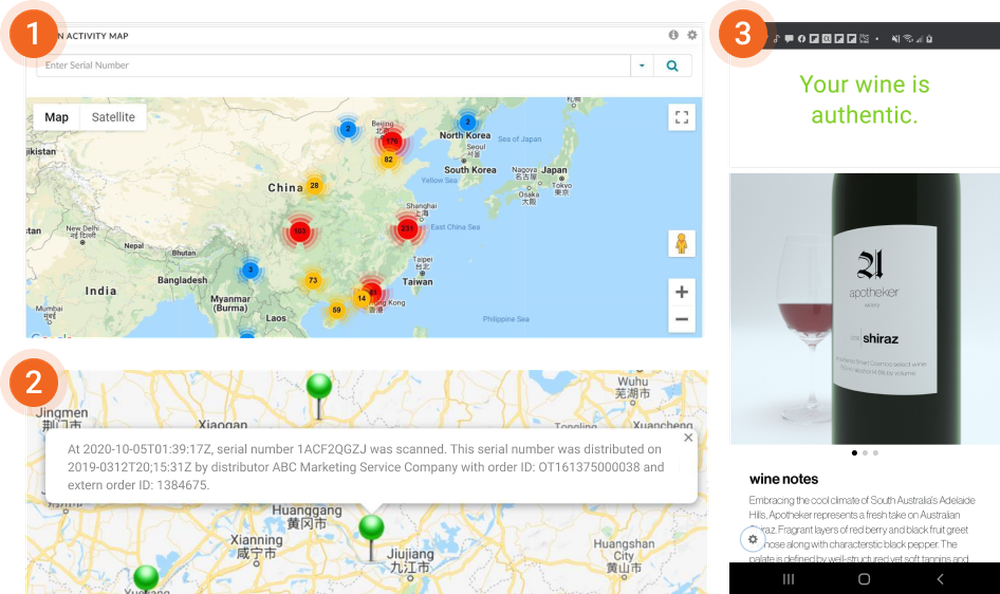Click the serial number search magnifier
Screen dimensions: 1000x594
click(x=672, y=66)
